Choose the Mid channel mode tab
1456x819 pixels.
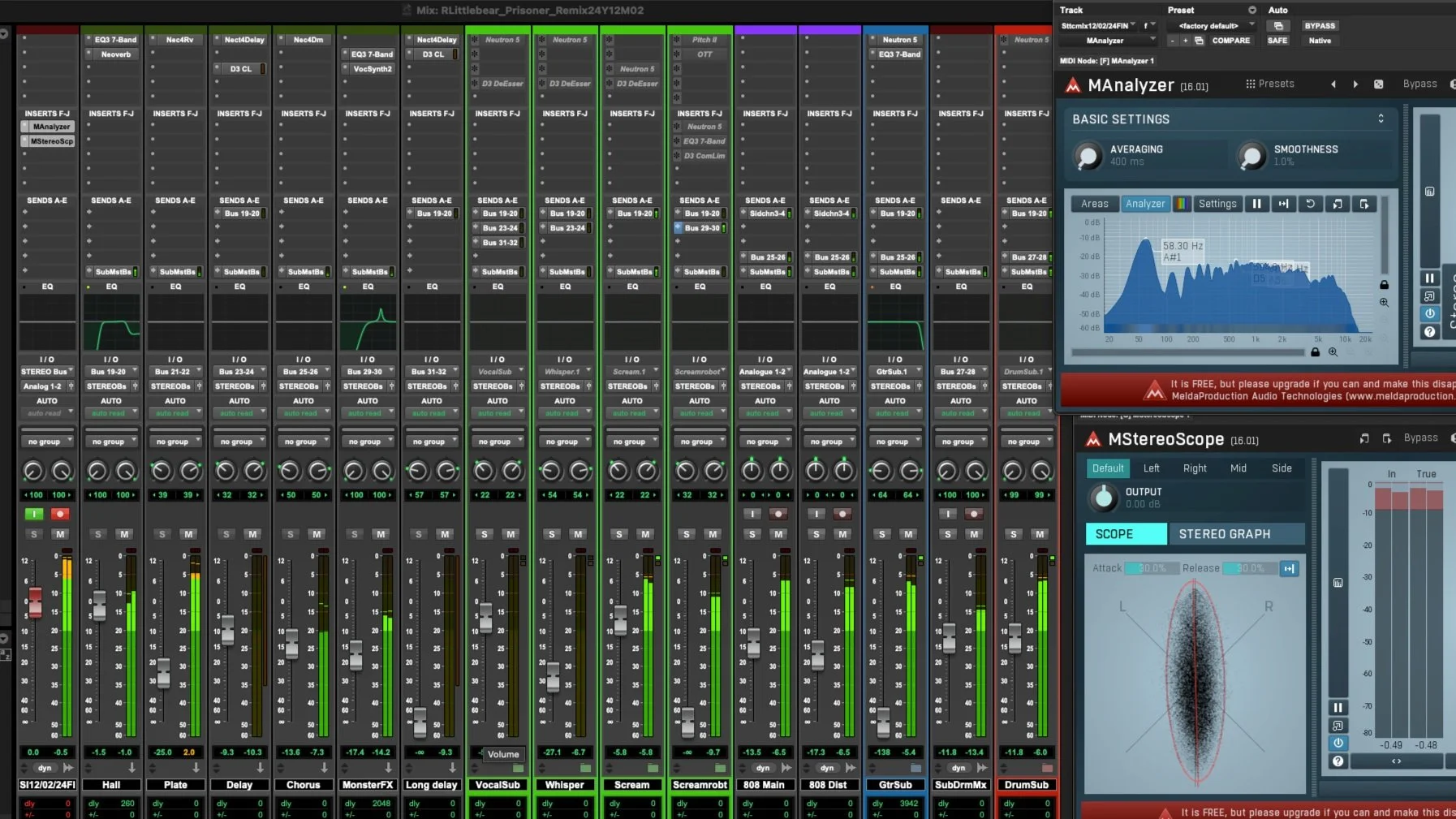click(x=1238, y=468)
